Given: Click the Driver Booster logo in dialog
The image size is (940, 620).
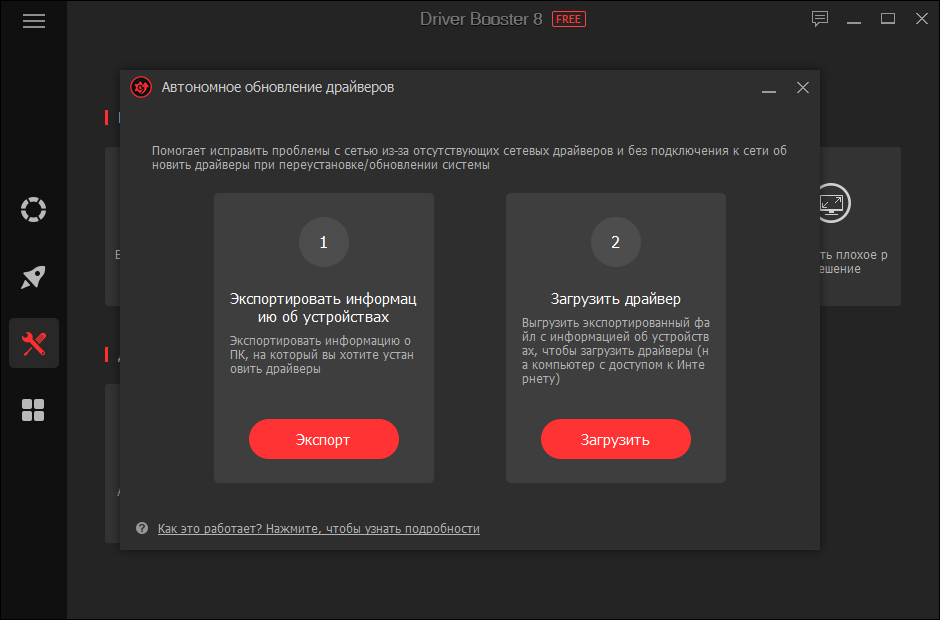Looking at the screenshot, I should (x=141, y=88).
